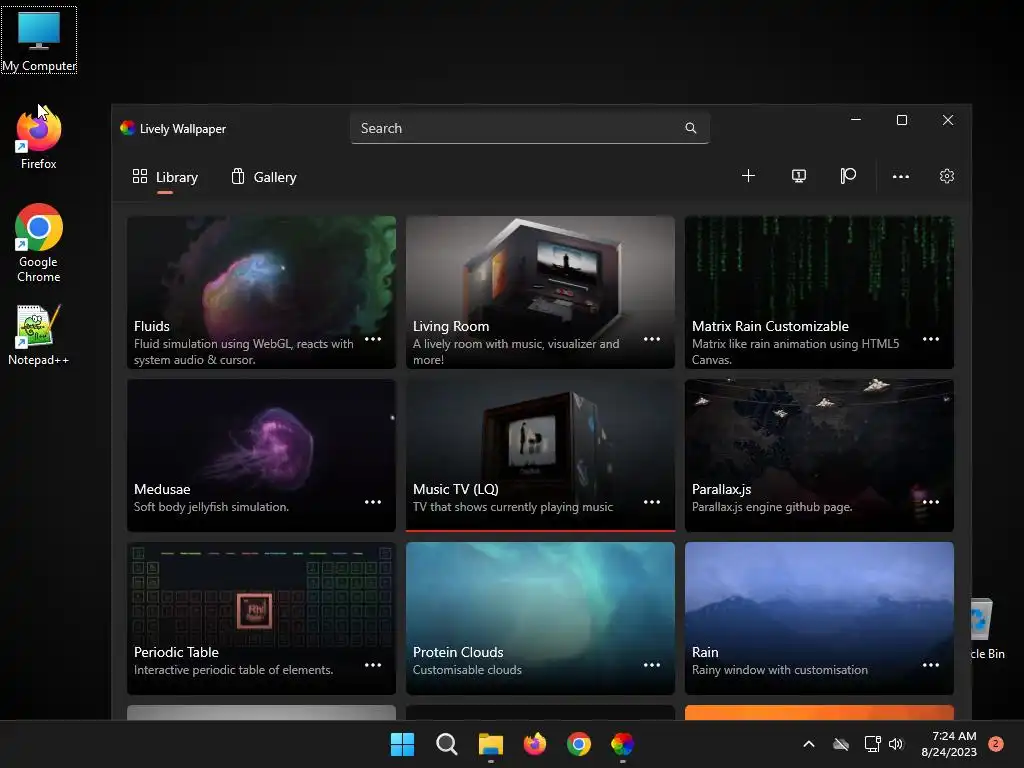Open options menu for Periodic Table
Screen dimensions: 1024x768
(x=373, y=665)
